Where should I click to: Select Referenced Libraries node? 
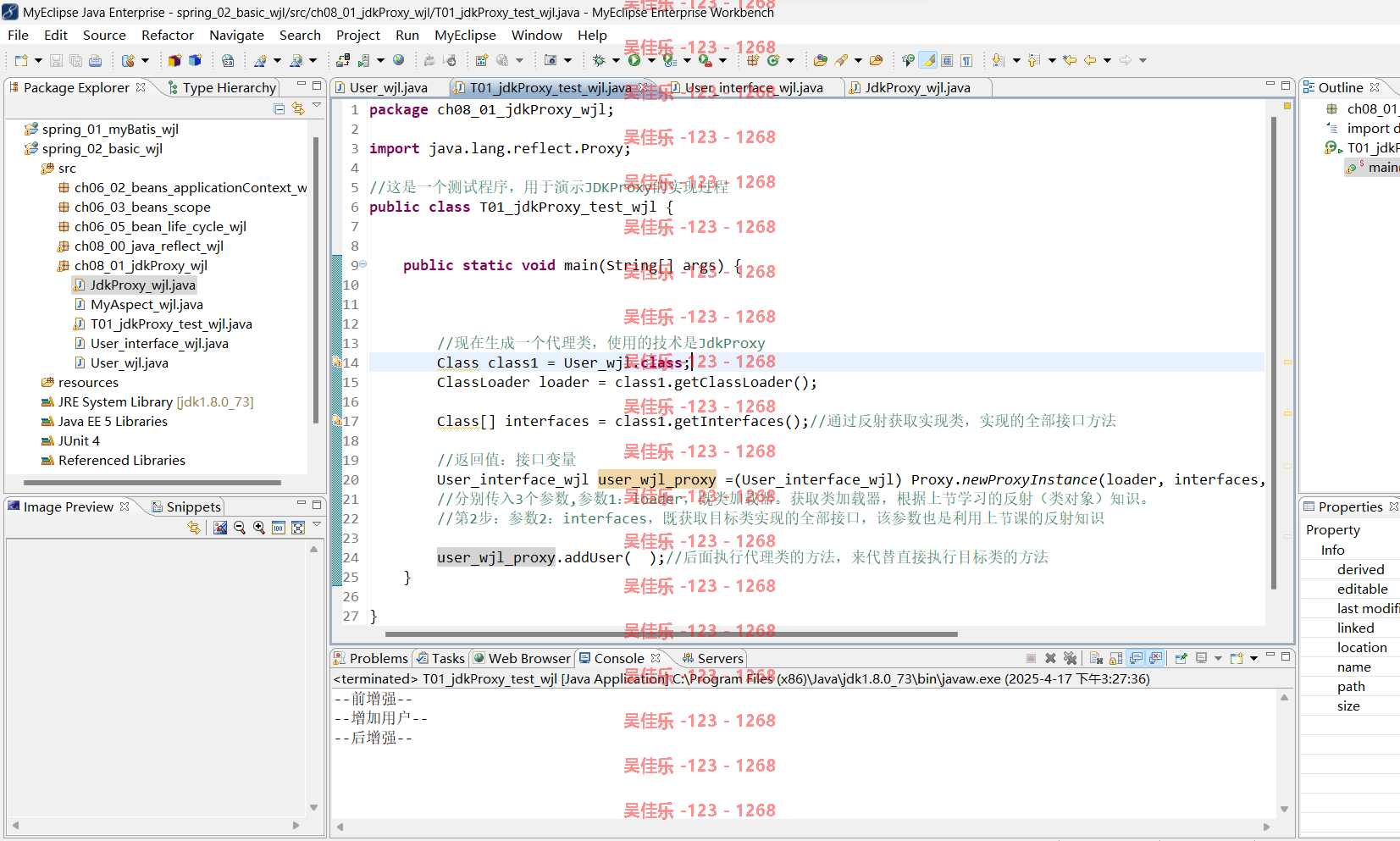pos(122,460)
